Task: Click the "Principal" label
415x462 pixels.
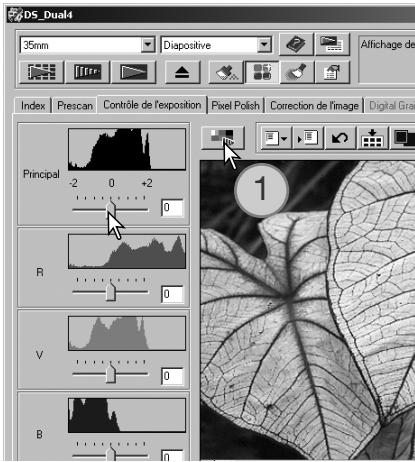Action: tap(41, 174)
